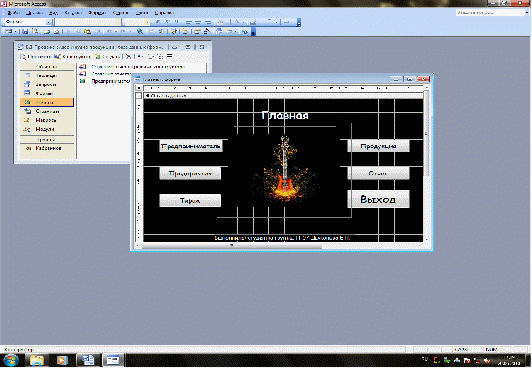Click the form selector box at ruler corner

pyautogui.click(x=138, y=88)
